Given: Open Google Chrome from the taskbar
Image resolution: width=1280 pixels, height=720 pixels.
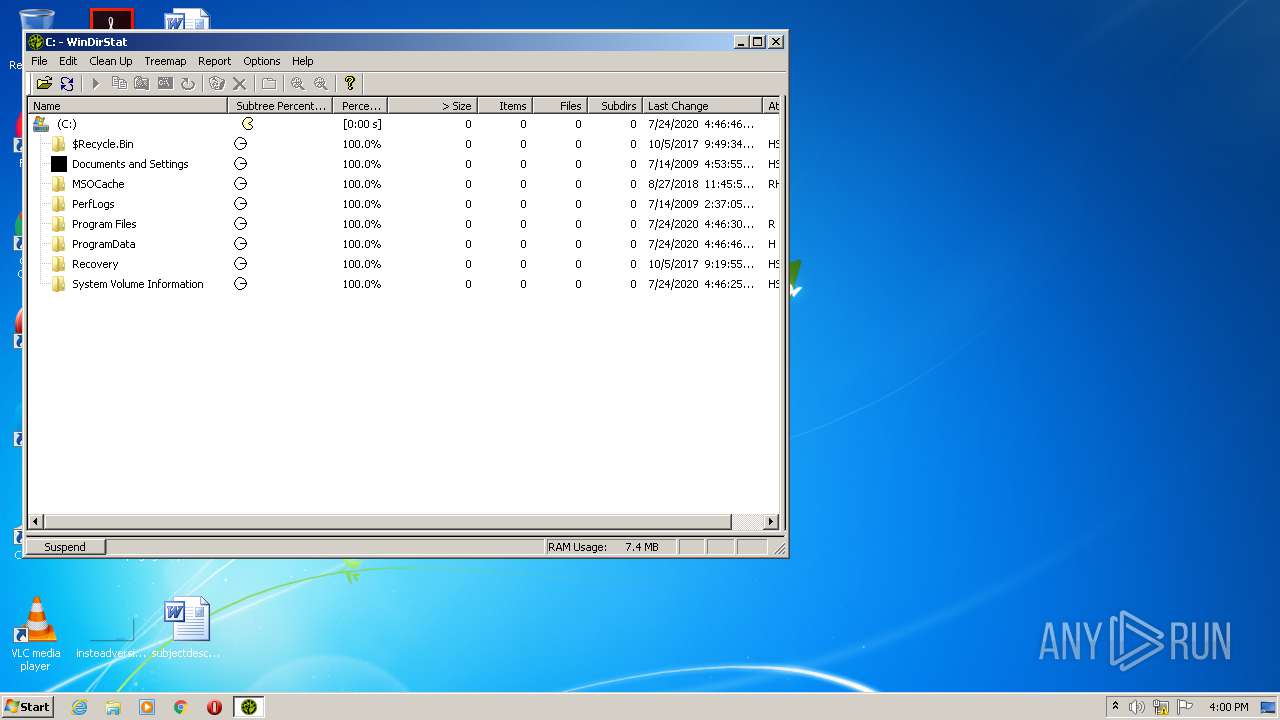Looking at the screenshot, I should click(x=181, y=707).
